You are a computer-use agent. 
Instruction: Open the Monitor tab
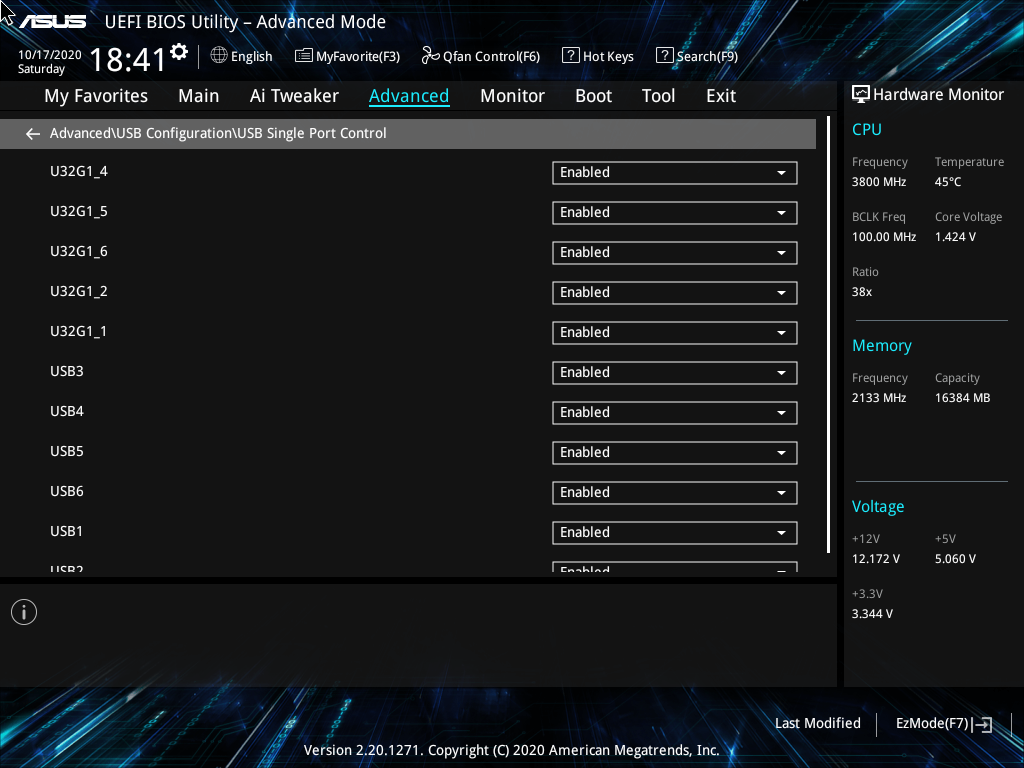coord(512,96)
